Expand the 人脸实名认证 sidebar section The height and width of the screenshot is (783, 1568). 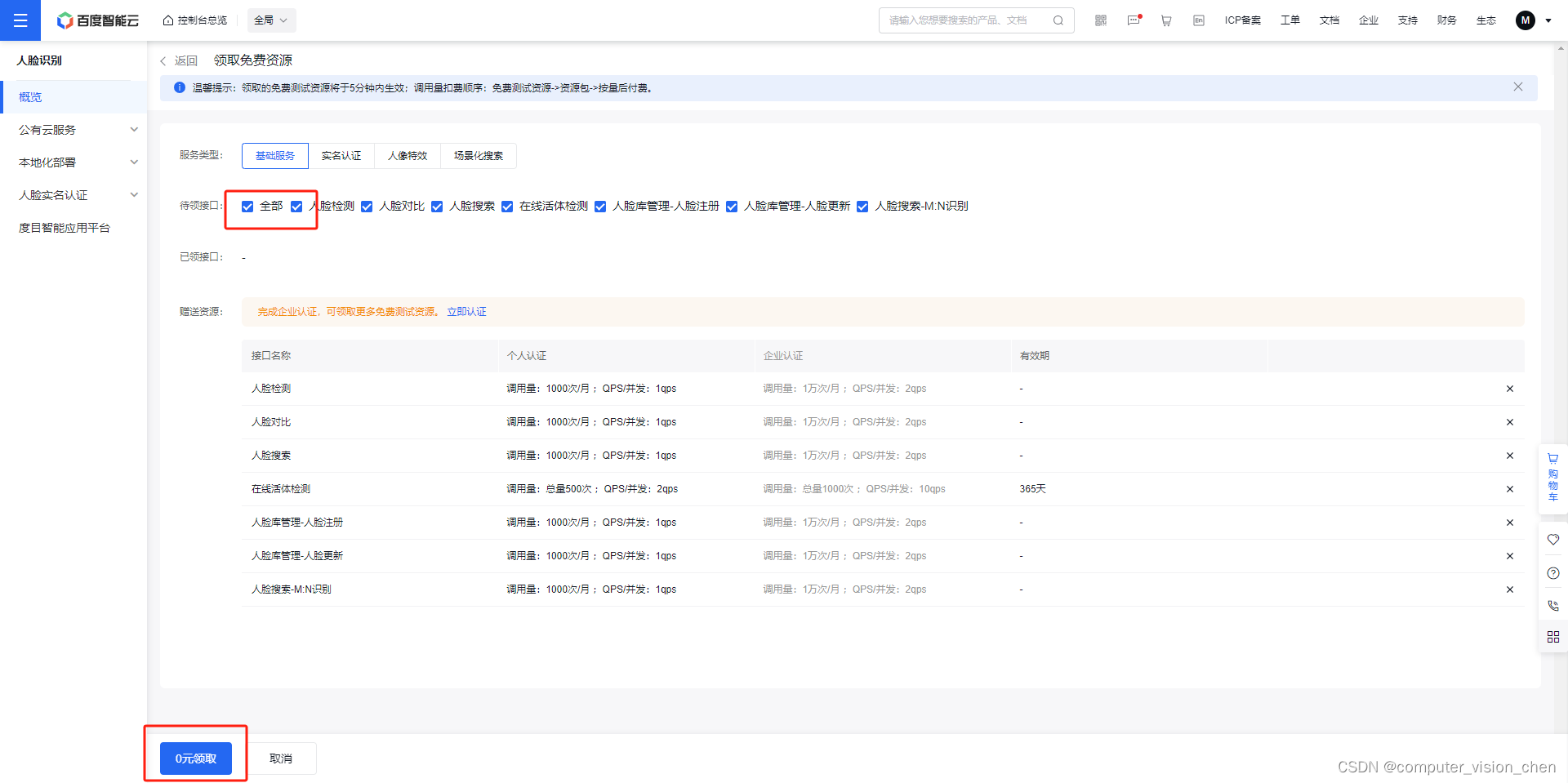coord(73,195)
